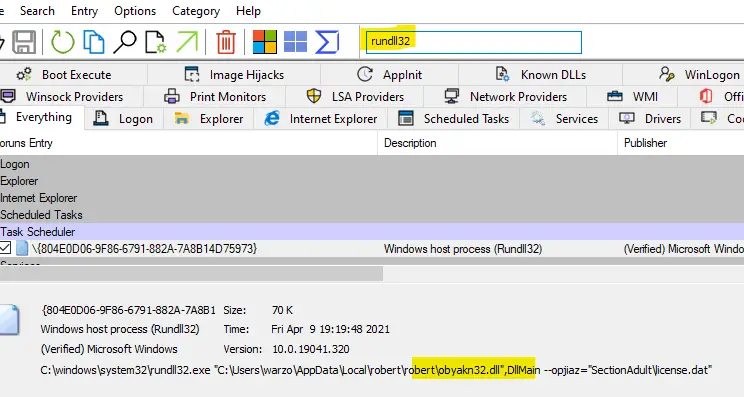
Task: Select the Explorer category row in list
Action: point(372,181)
